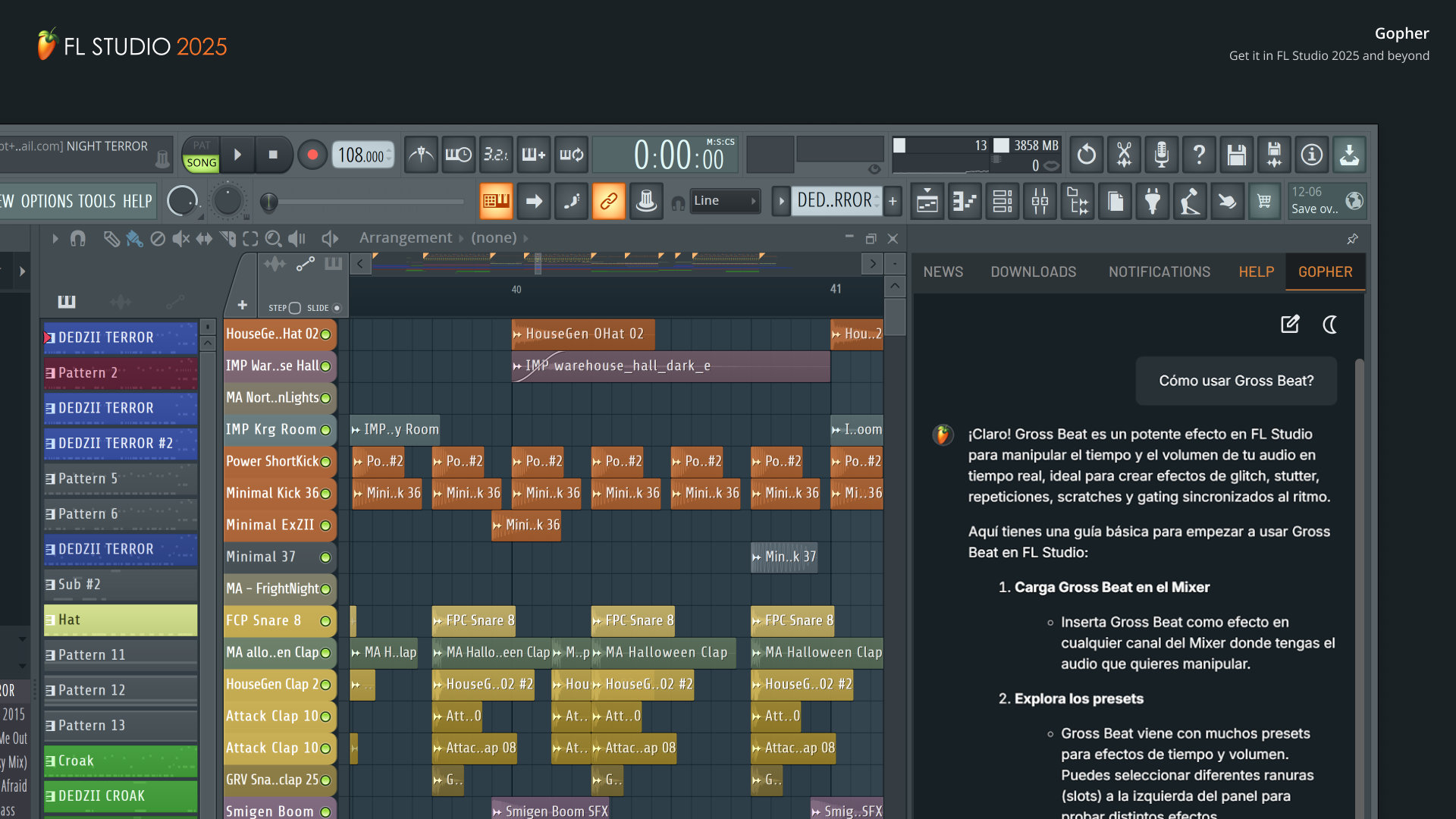Screen dimensions: 1456x819
Task: Open the OPTIONS menu
Action: pos(47,202)
